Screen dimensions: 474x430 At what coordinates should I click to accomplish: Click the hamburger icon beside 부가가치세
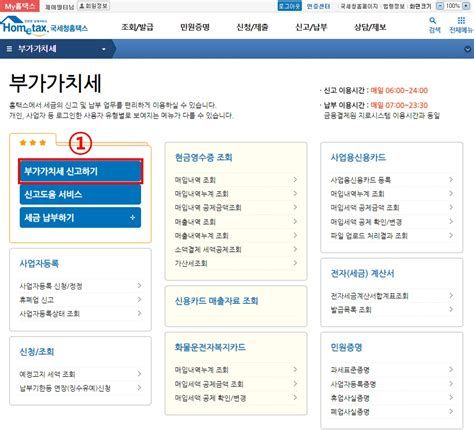9,49
